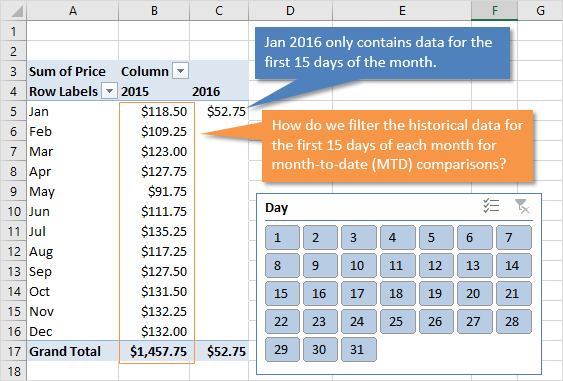This screenshot has height=381, width=563.
Task: Choose day 10 slicer button
Action: (359, 265)
